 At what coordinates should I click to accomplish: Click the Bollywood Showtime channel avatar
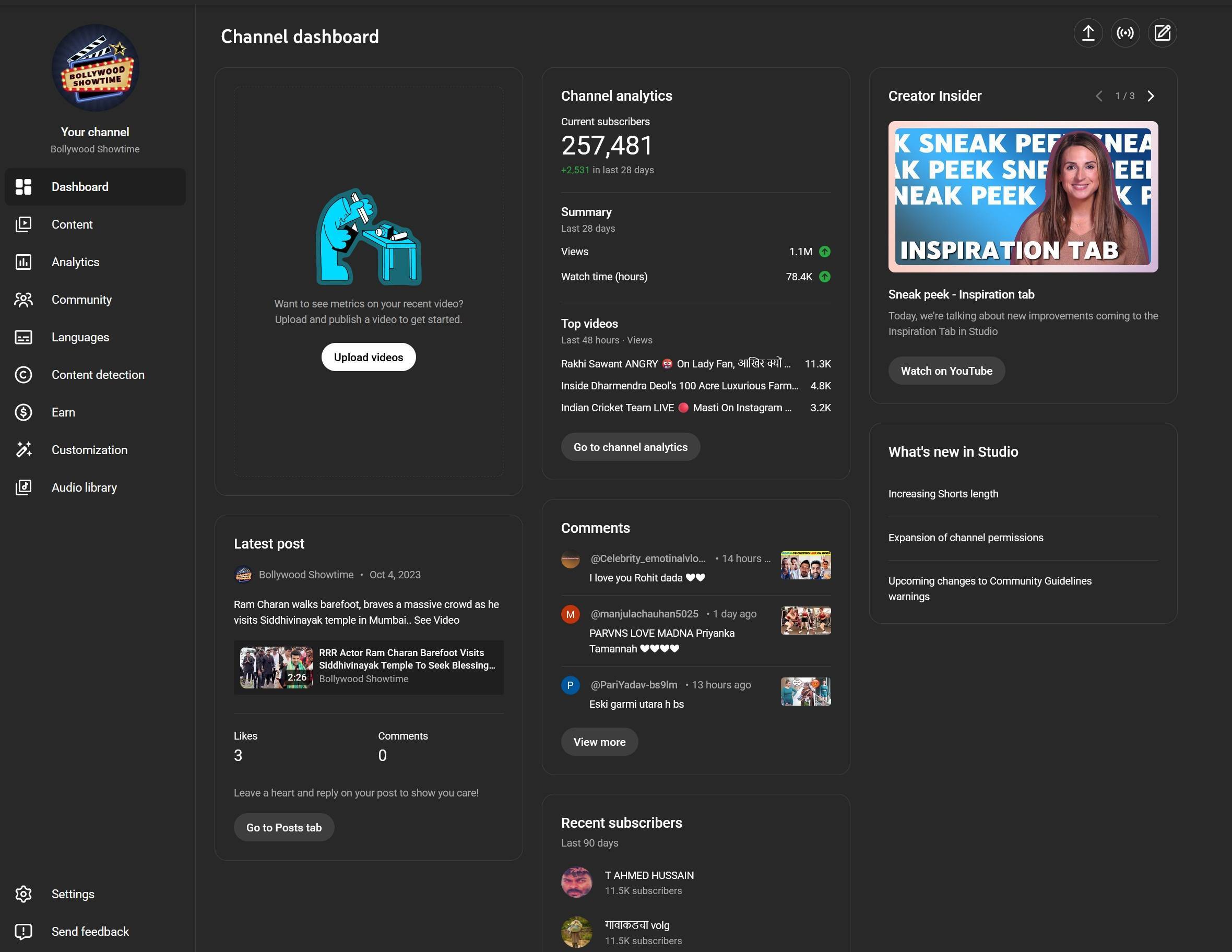95,68
